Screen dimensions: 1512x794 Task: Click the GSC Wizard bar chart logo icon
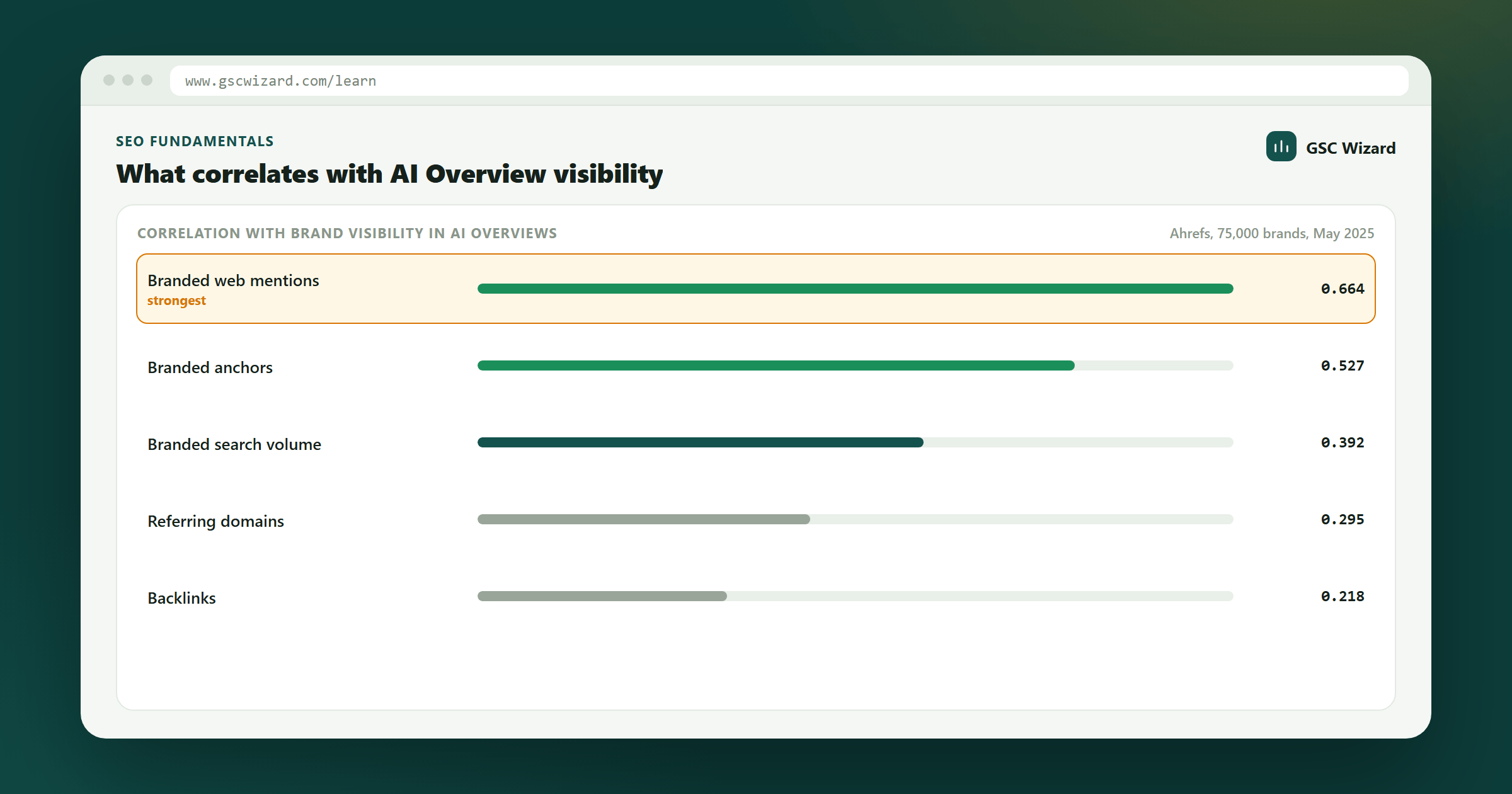coord(1281,146)
